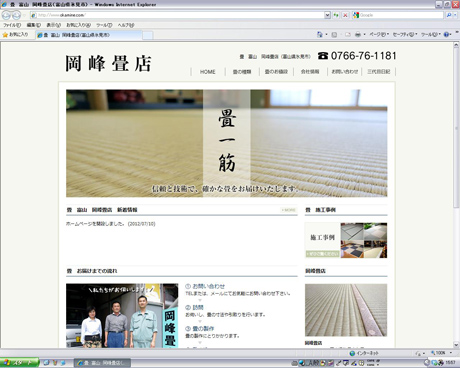The height and width of the screenshot is (368, 460).
Task: Click the printer icon in command bar
Action: [358, 34]
